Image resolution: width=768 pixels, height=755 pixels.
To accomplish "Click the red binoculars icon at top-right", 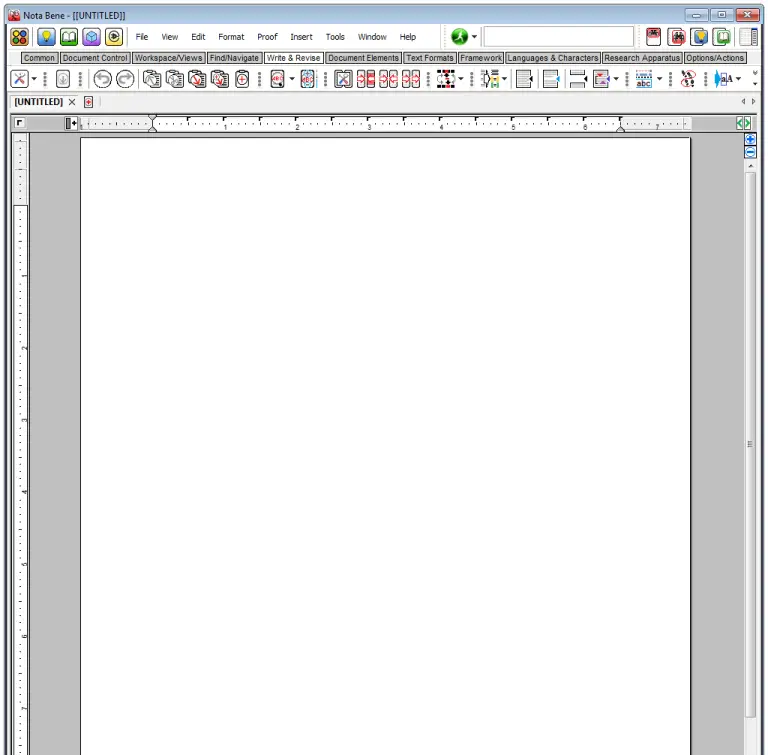I will 676,37.
